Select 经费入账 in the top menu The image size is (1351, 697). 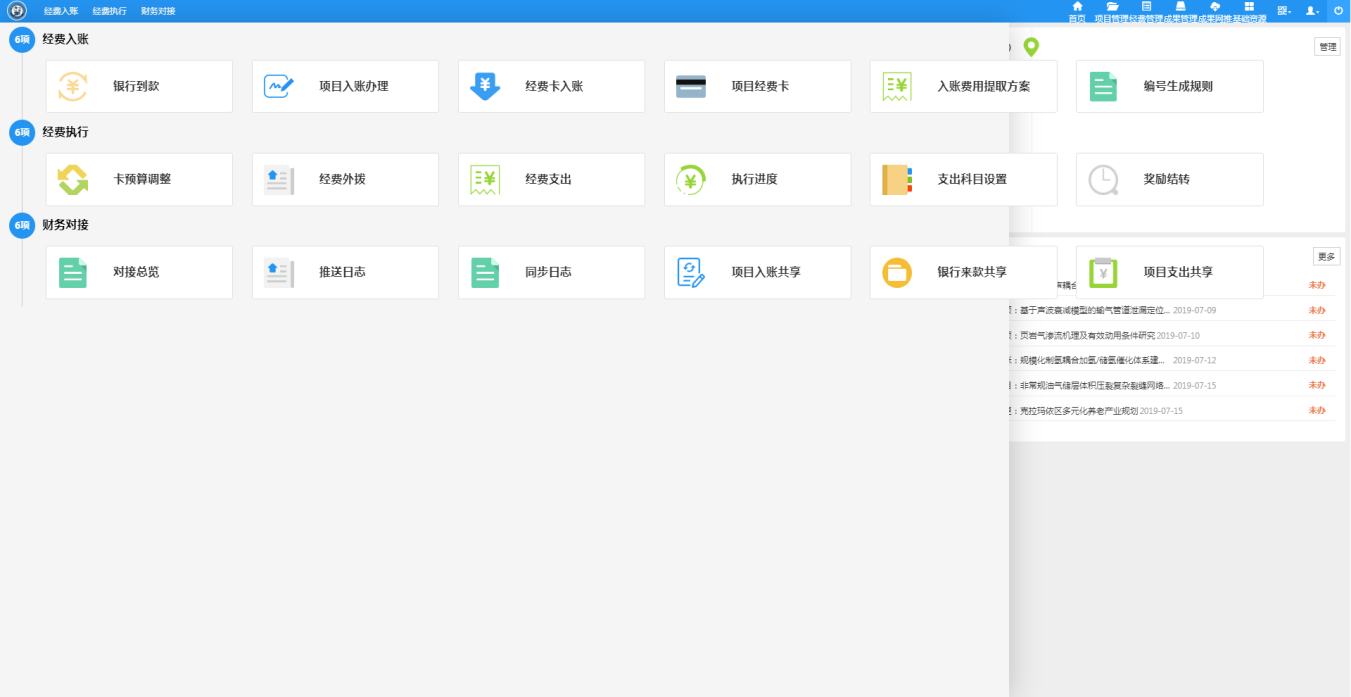point(61,11)
